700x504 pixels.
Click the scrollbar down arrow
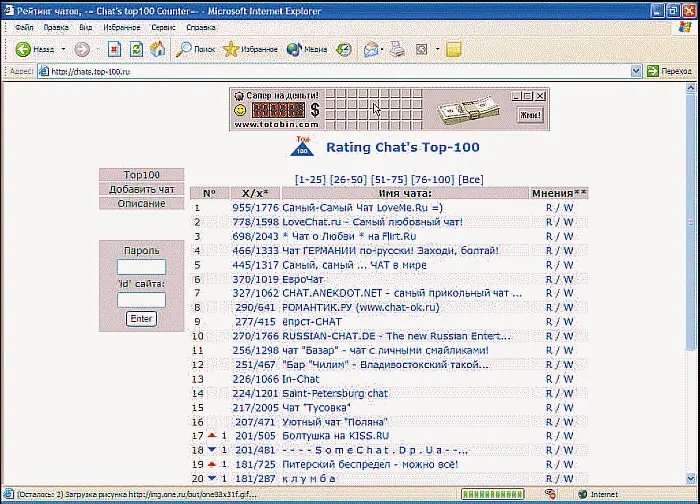coord(691,478)
